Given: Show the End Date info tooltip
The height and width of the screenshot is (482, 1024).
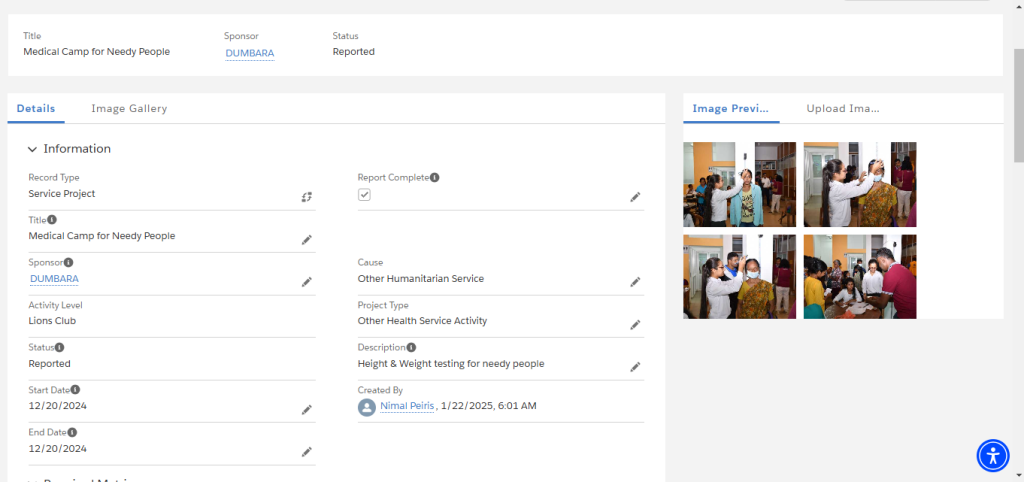Looking at the screenshot, I should [72, 432].
